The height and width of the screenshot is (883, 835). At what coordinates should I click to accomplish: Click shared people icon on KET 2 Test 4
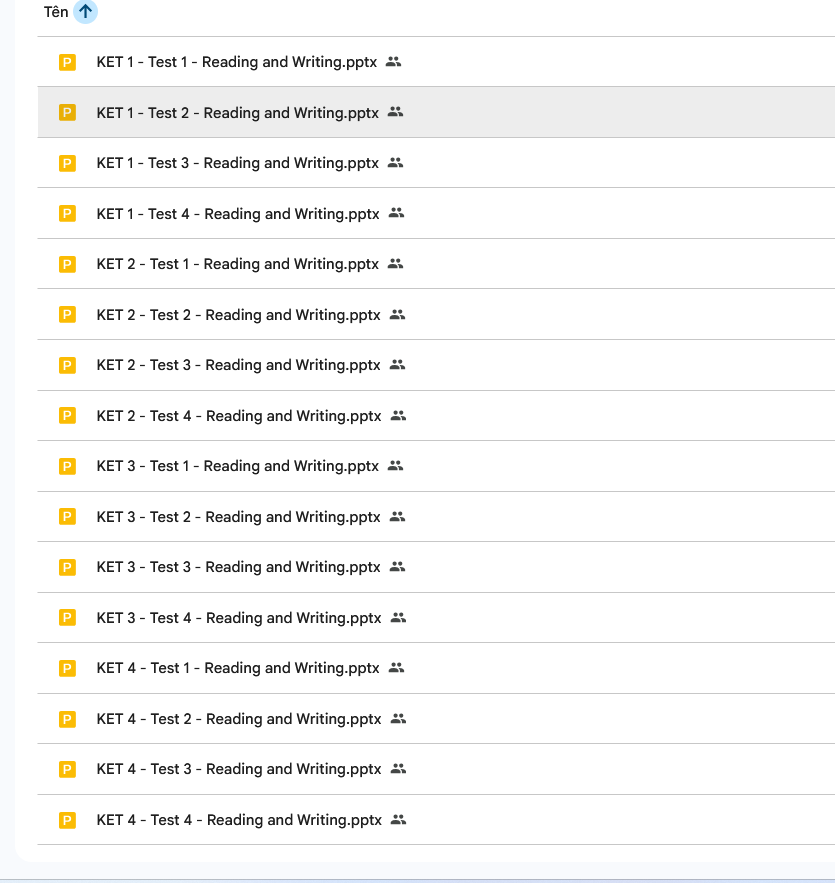coord(398,415)
